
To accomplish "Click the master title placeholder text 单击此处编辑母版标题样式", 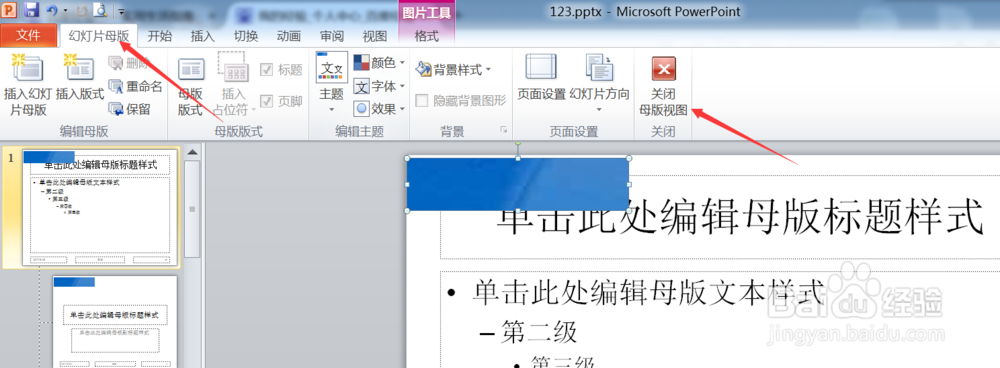I will [739, 217].
